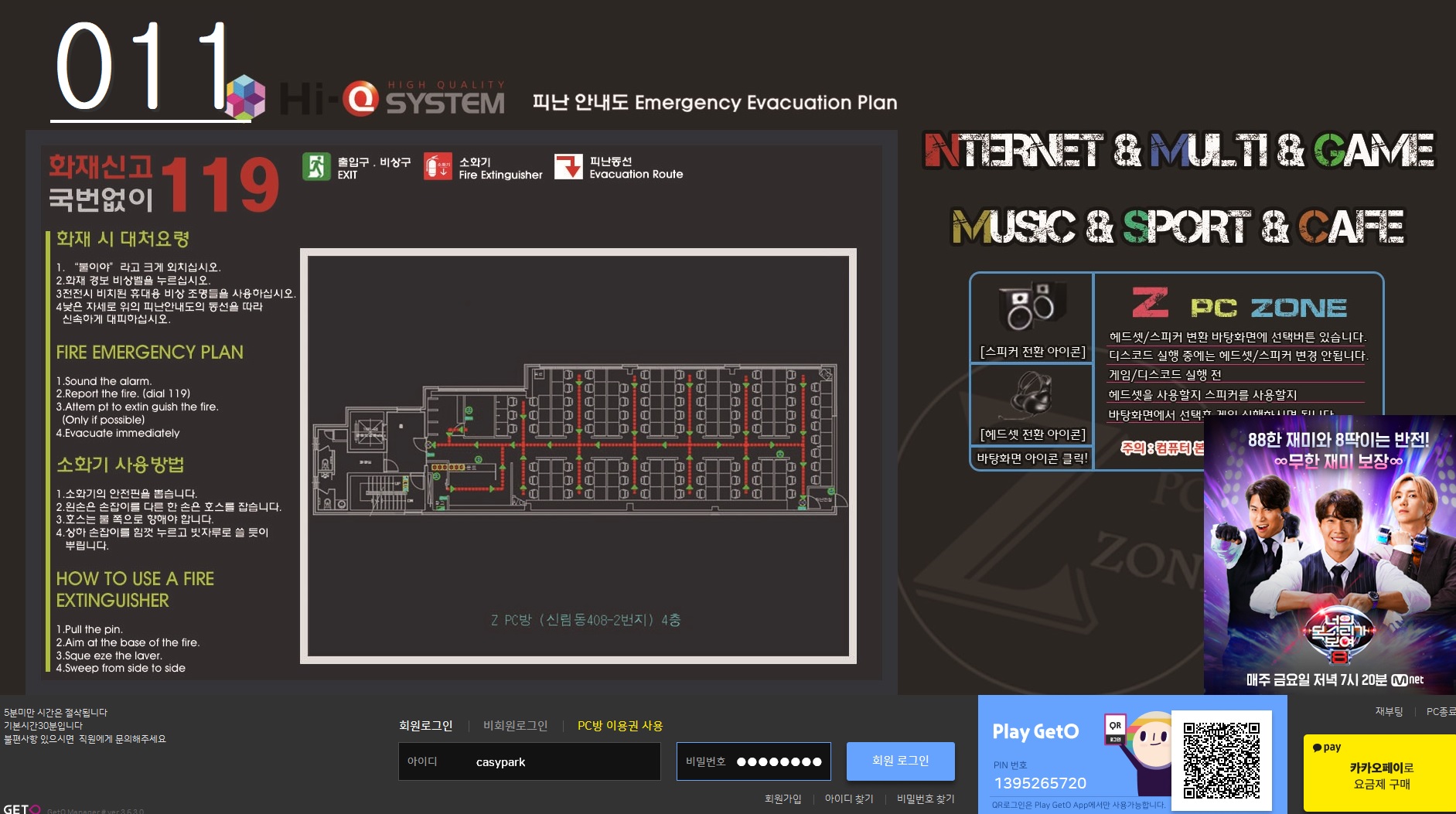Click the 재부팅 reboot link
The width and height of the screenshot is (1456, 814).
pyautogui.click(x=1389, y=711)
